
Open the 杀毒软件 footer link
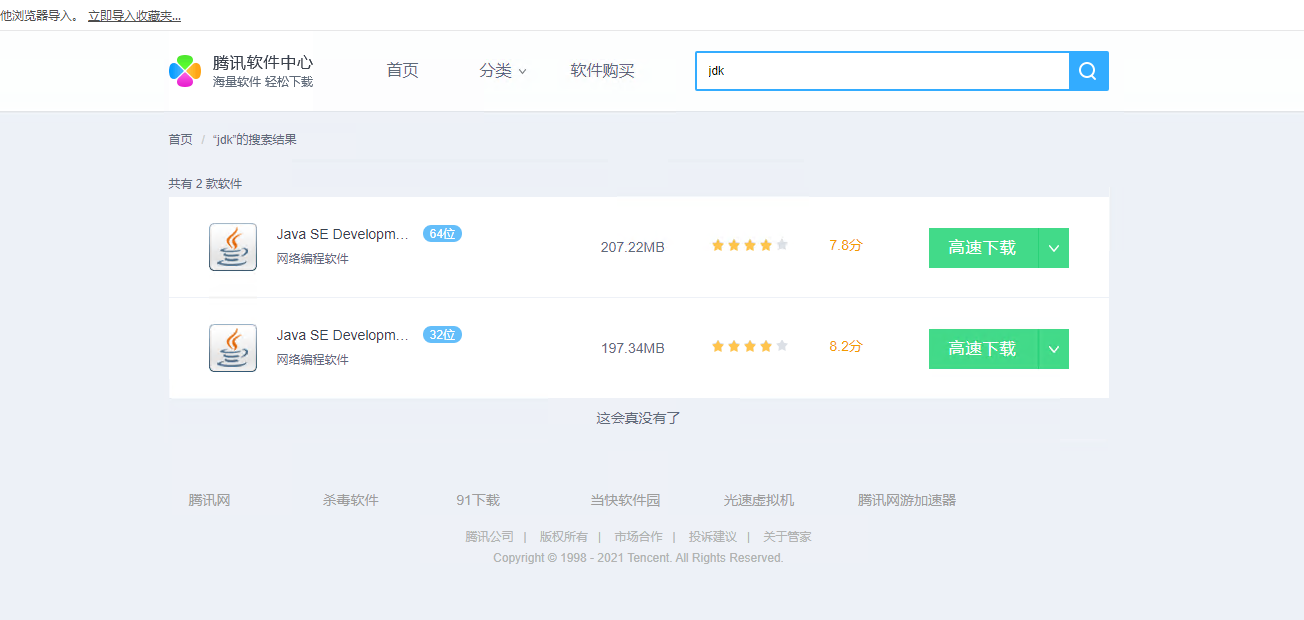[350, 500]
